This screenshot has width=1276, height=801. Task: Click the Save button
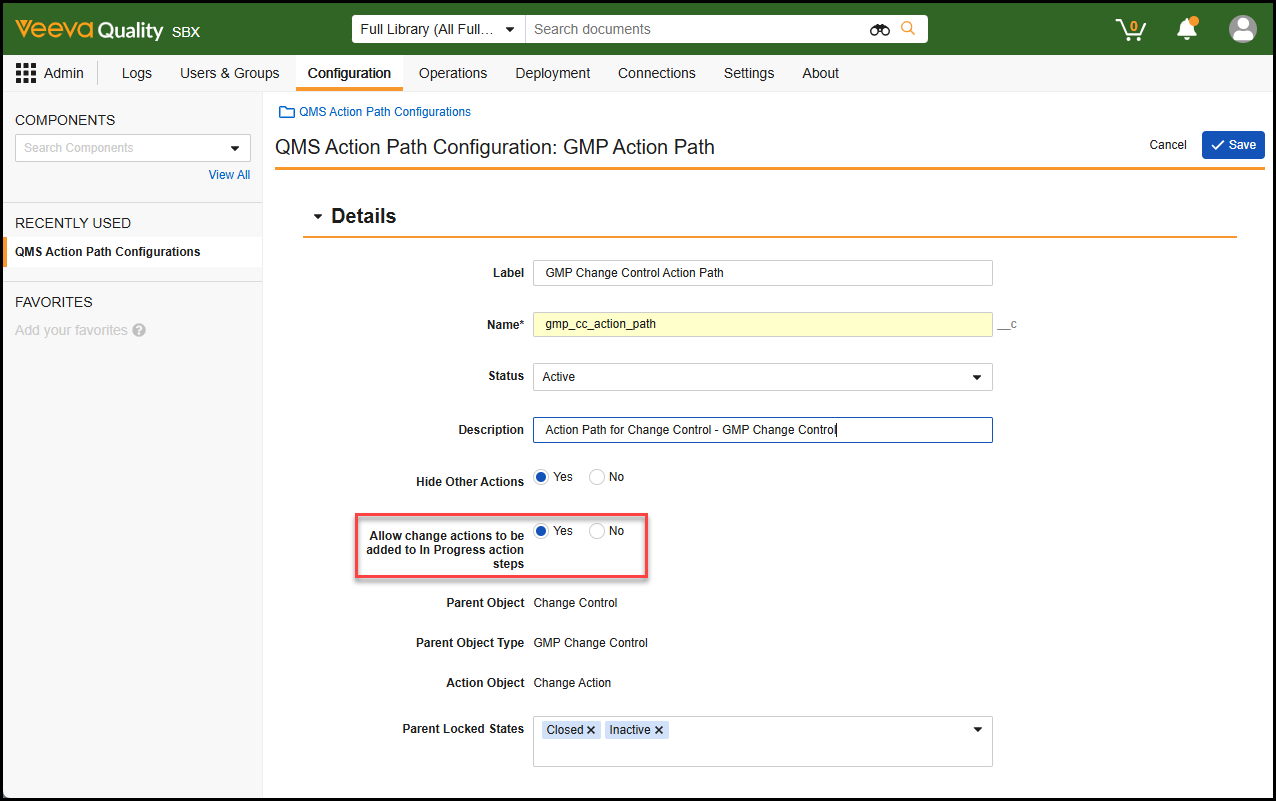tap(1232, 145)
